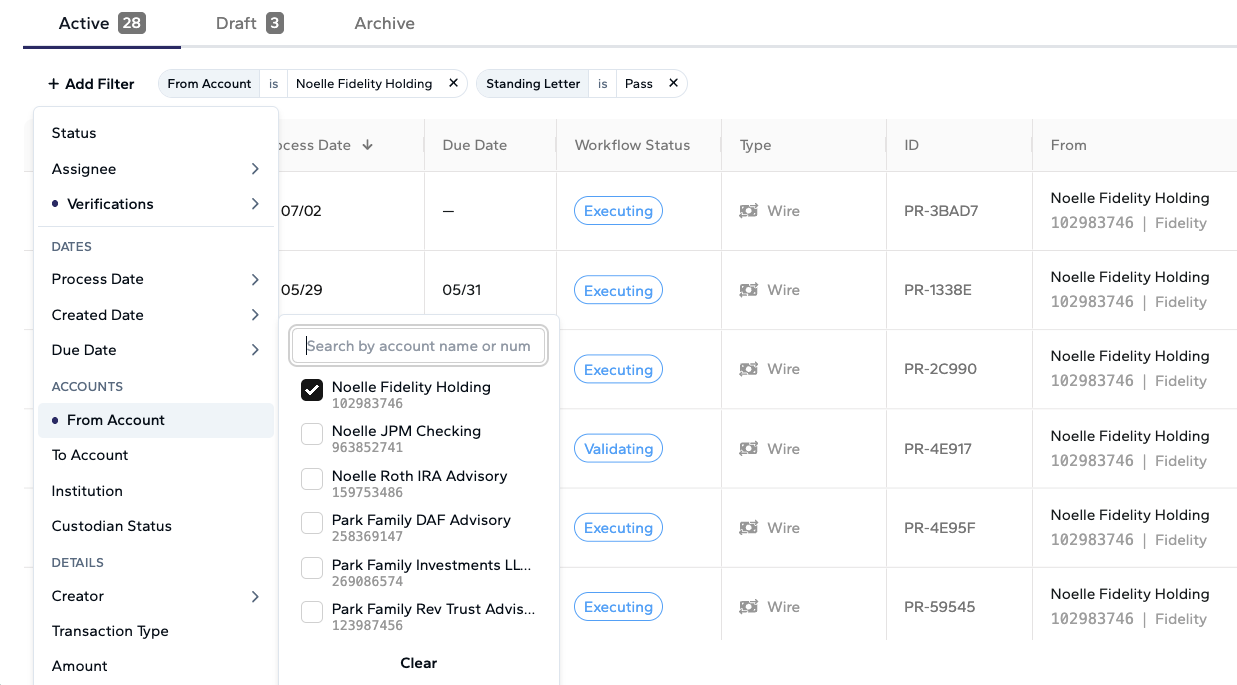This screenshot has height=685, width=1237.
Task: Focus the account name search field
Action: pyautogui.click(x=418, y=346)
